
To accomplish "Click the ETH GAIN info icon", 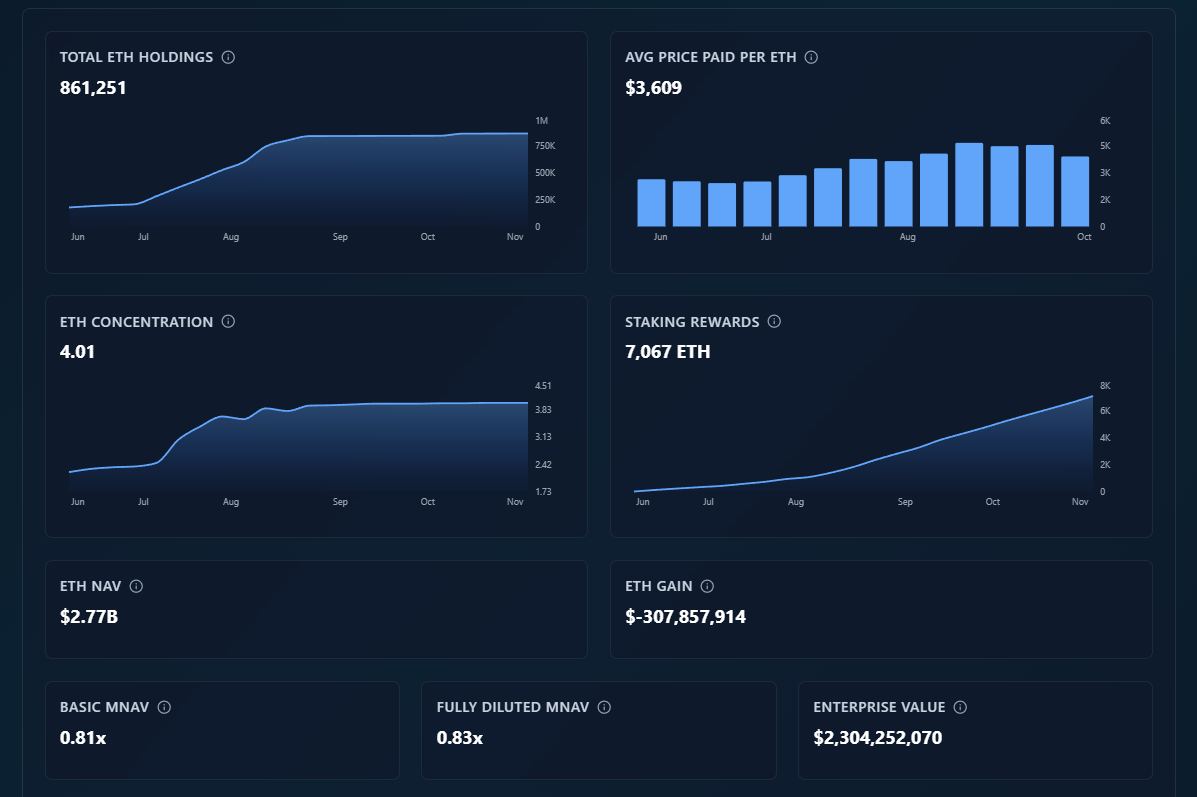I will tap(708, 586).
